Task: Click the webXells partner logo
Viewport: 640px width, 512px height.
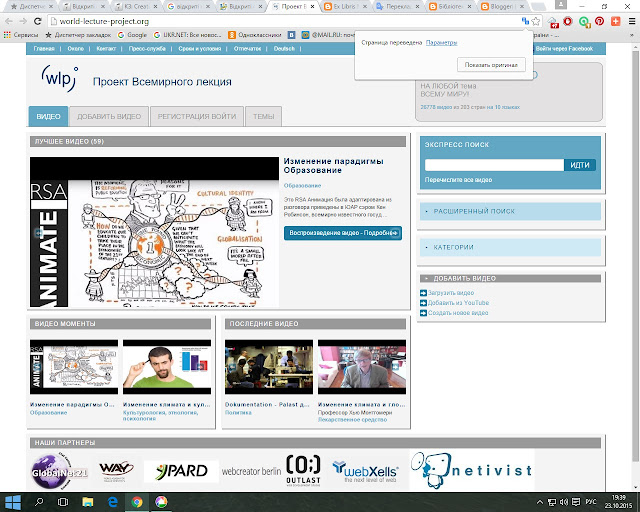Action: click(x=365, y=471)
